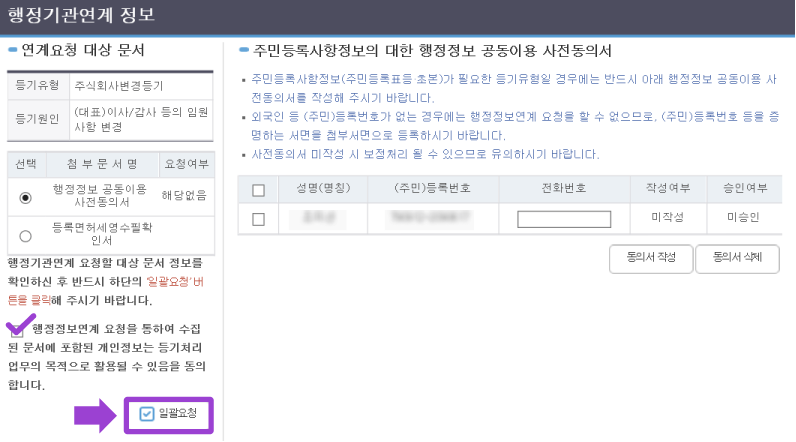
Task: Check the applicant row checkbox
Action: point(258,219)
